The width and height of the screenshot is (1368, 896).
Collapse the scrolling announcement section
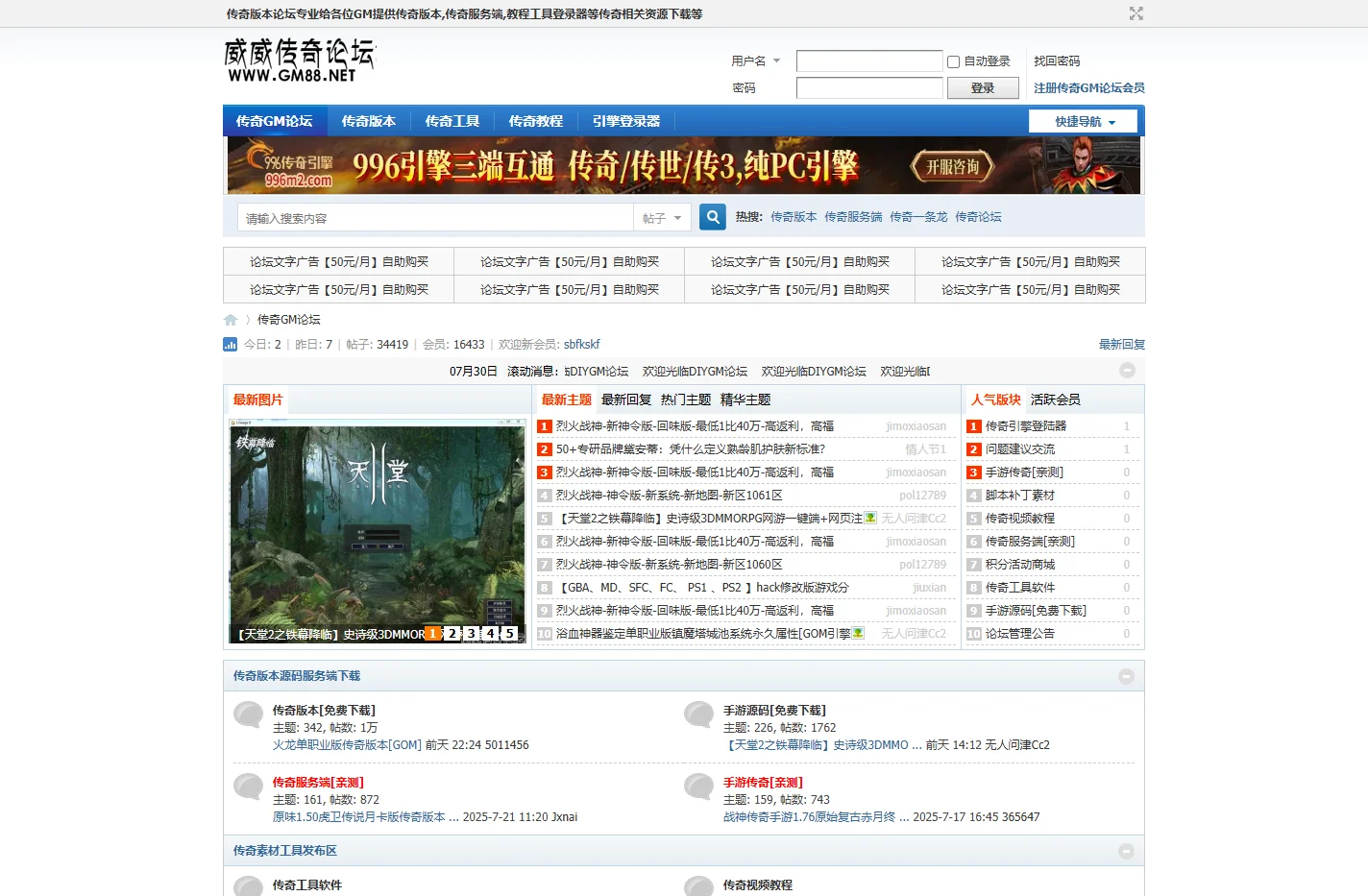point(1127,371)
